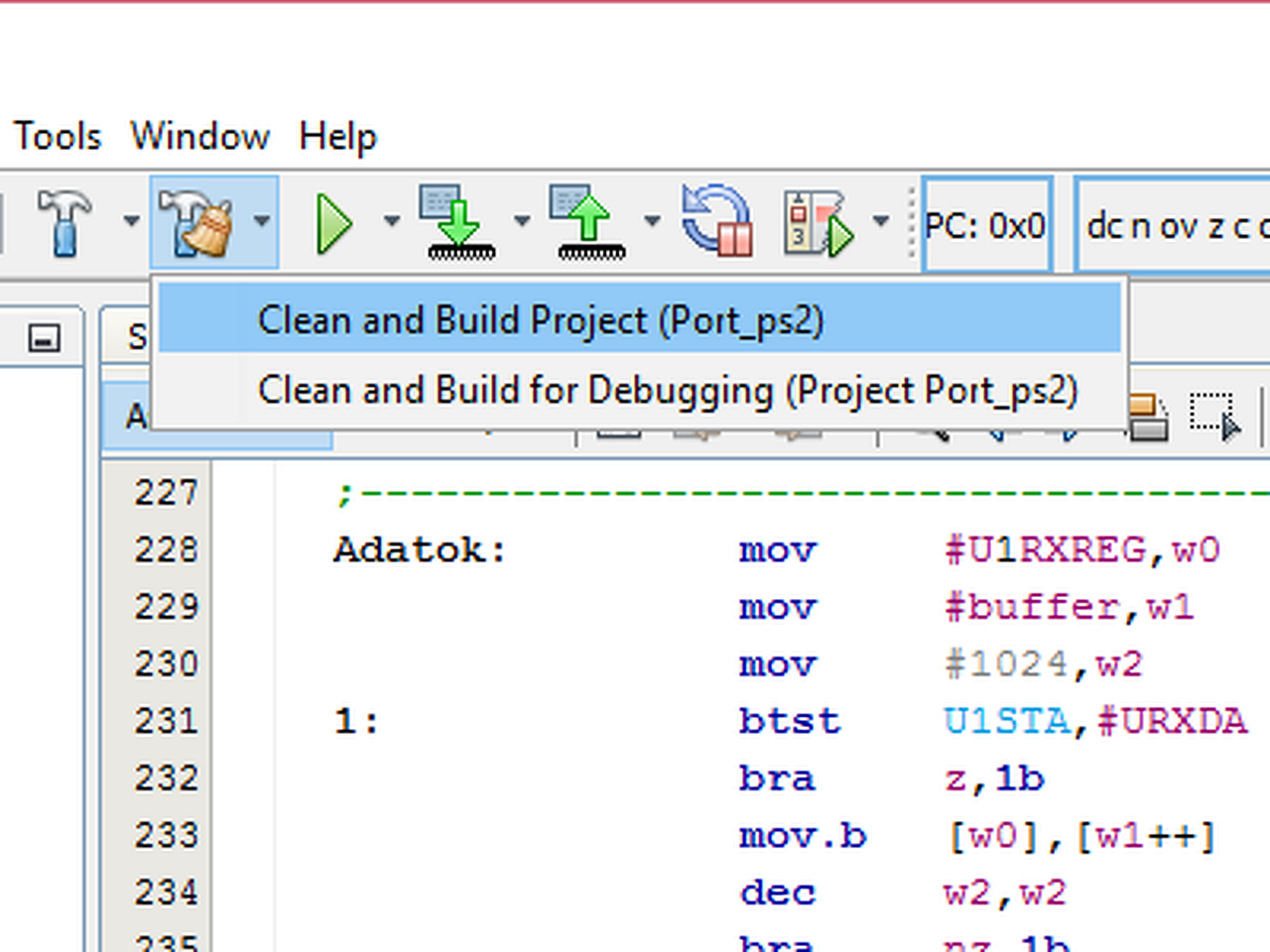The height and width of the screenshot is (952, 1270).
Task: Minimize the left panel with its minimize icon
Action: click(x=44, y=338)
